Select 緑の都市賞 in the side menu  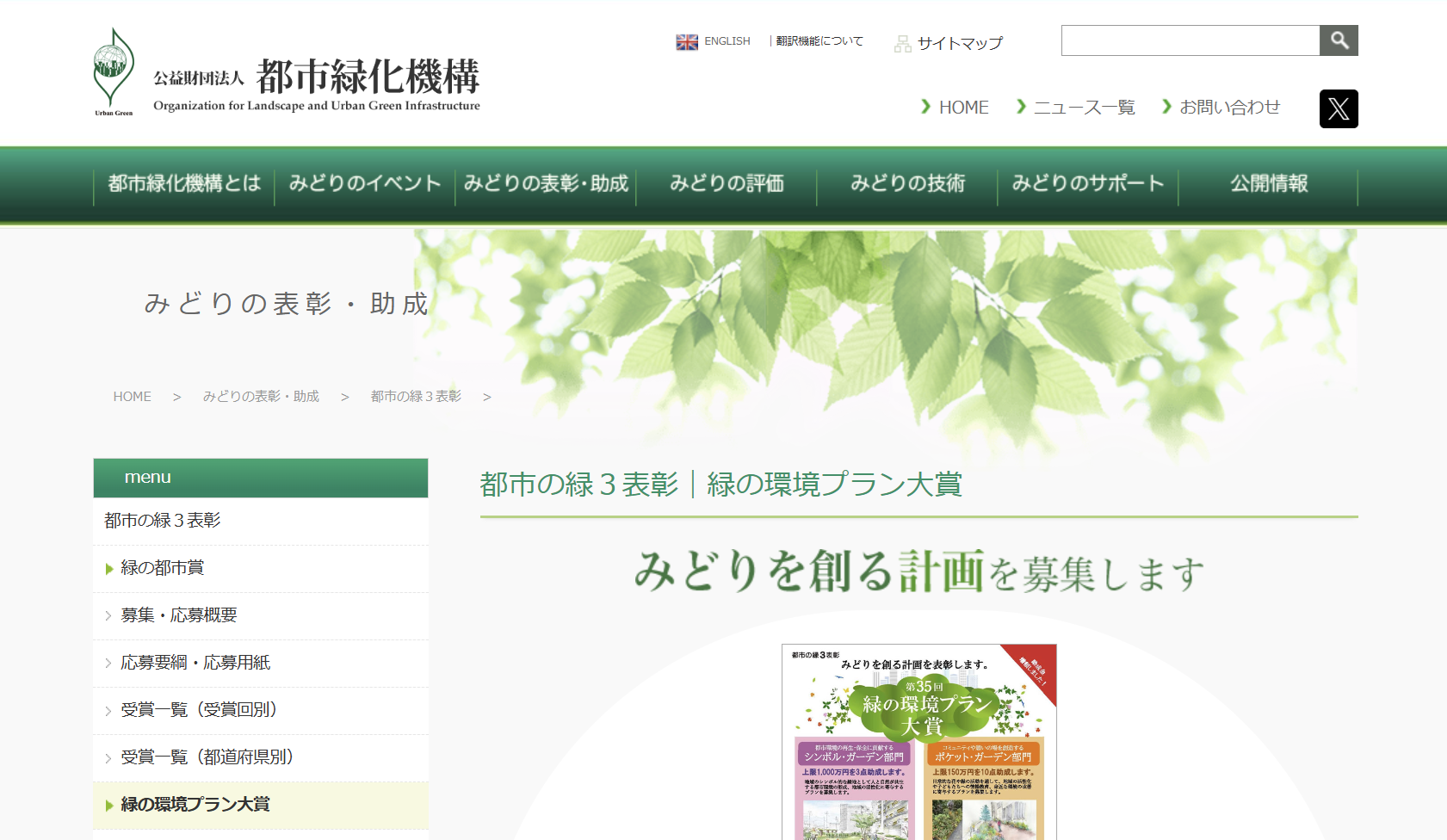[x=163, y=568]
